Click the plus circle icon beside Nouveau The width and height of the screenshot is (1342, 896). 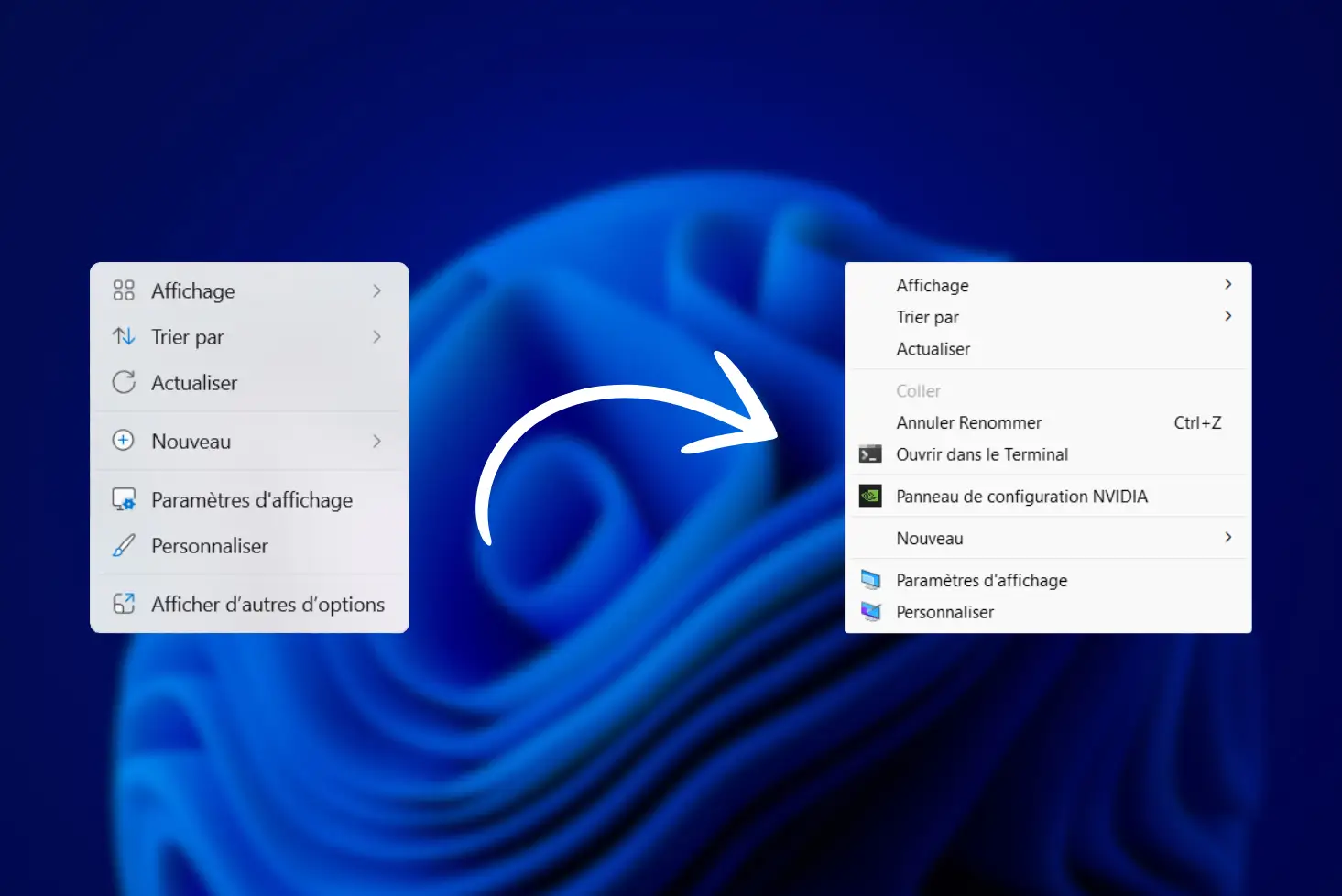(x=124, y=441)
